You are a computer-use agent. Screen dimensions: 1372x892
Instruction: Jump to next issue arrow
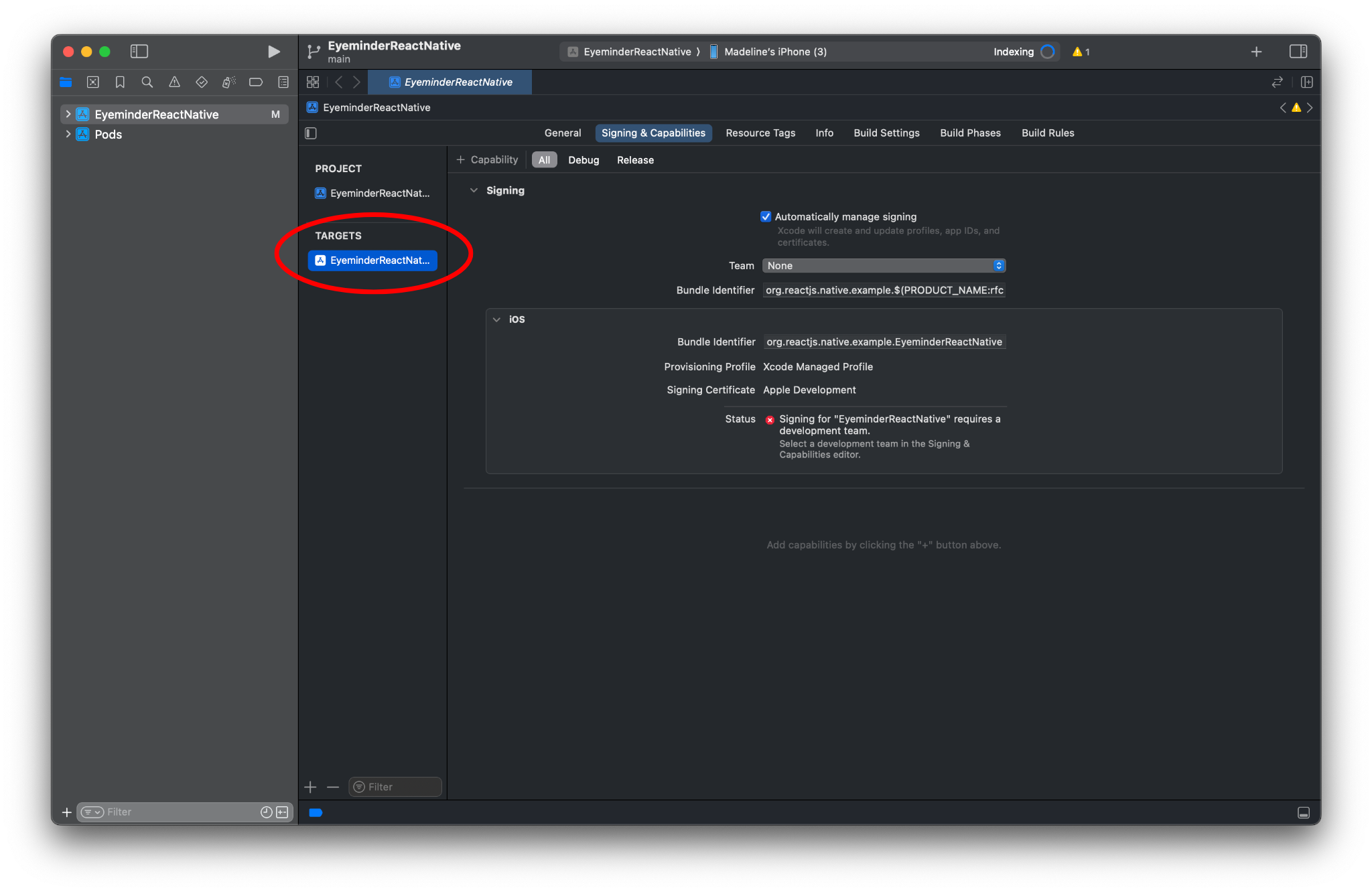pyautogui.click(x=1310, y=108)
